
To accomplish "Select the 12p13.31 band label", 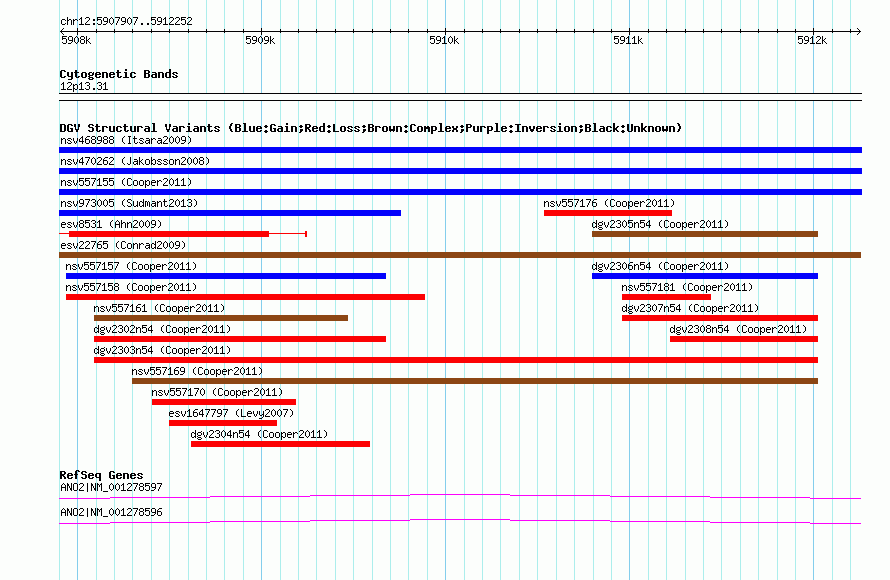I will (x=84, y=86).
